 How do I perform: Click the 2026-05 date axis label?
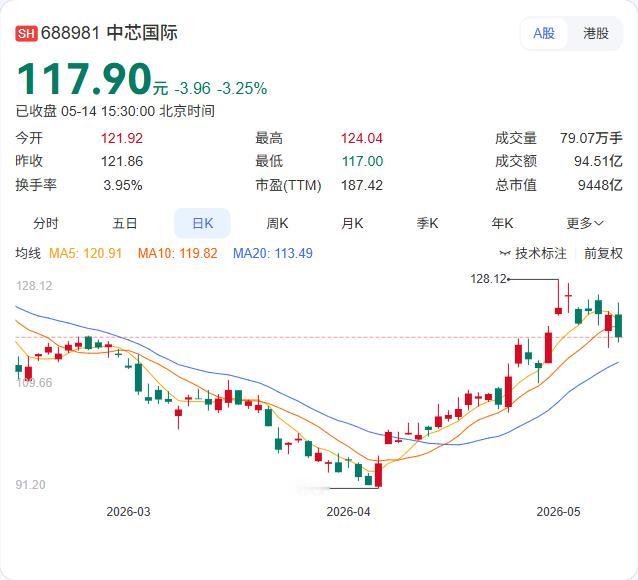pos(558,512)
